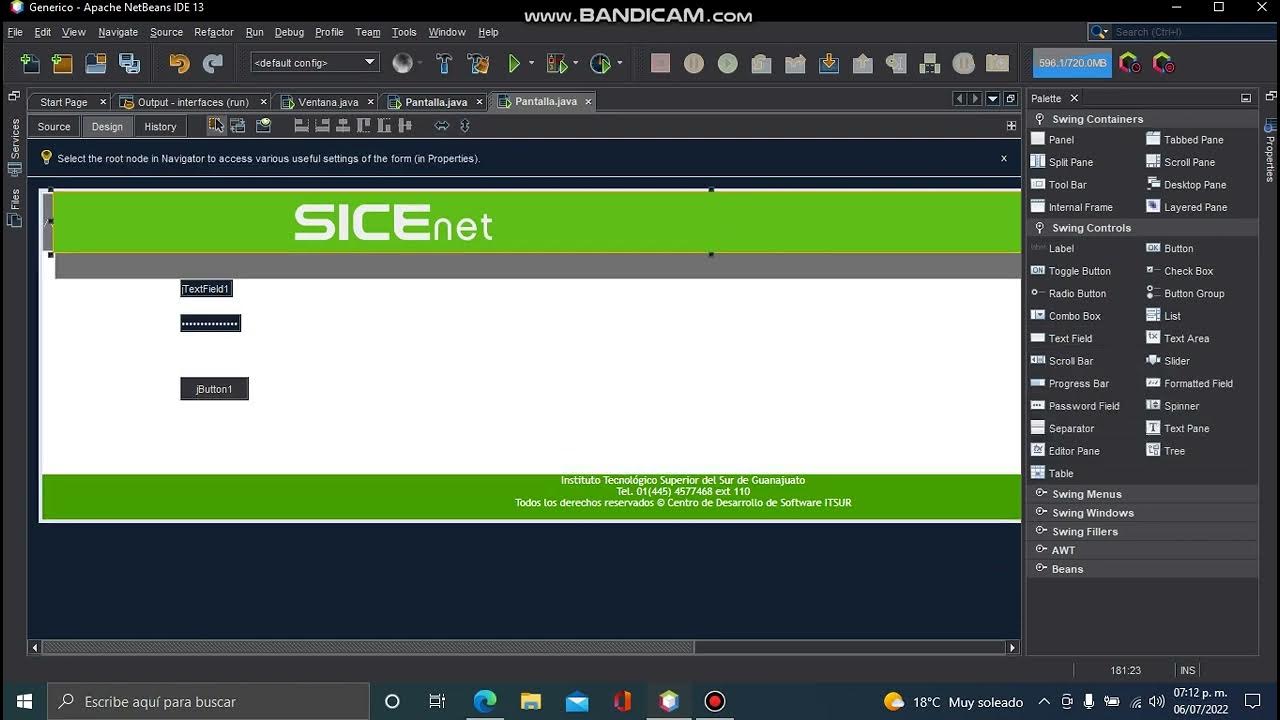Image resolution: width=1280 pixels, height=720 pixels.
Task: Expand the Beans palette category
Action: (x=1041, y=569)
